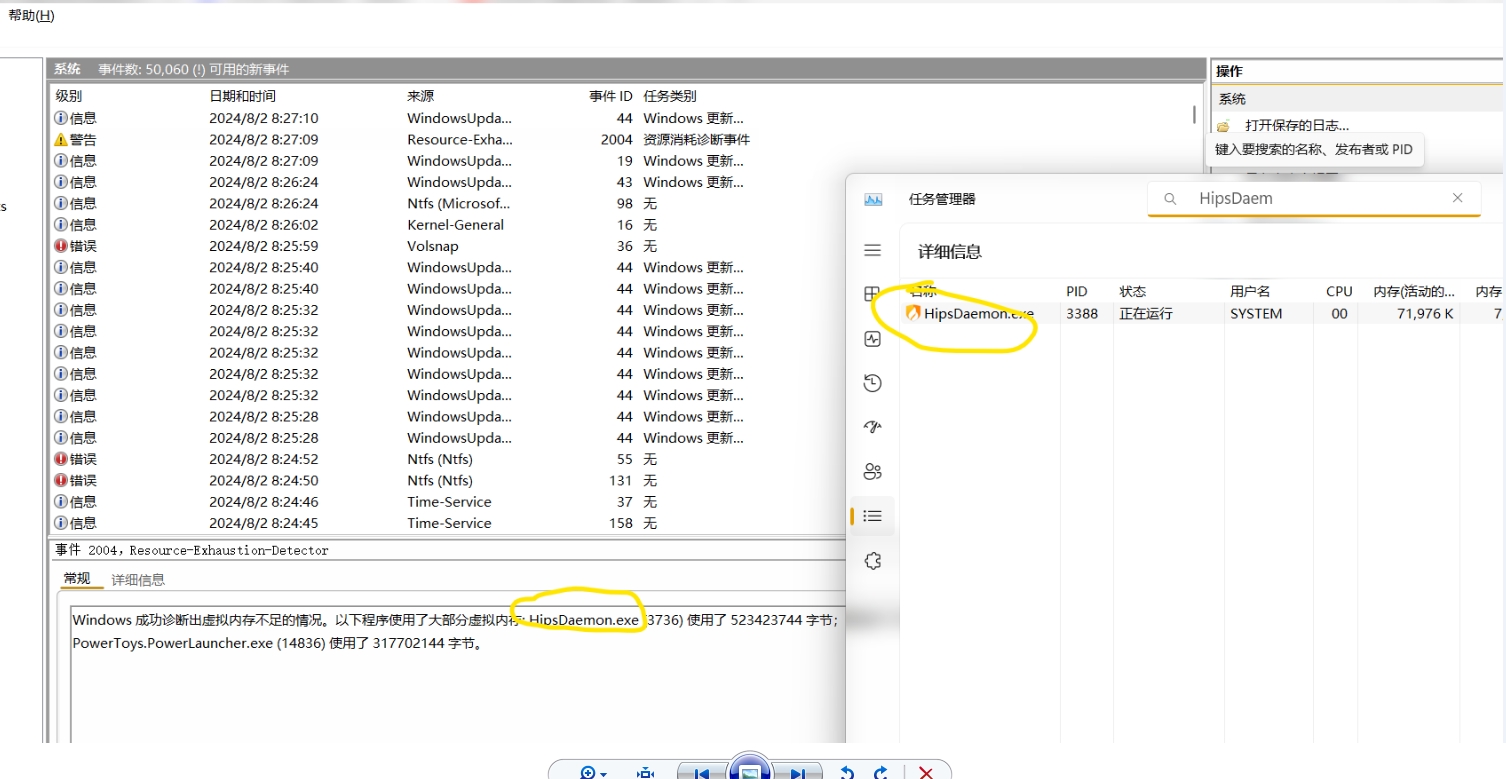The width and height of the screenshot is (1506, 779).
Task: Click info icon of Kernel-General event
Action: point(61,225)
